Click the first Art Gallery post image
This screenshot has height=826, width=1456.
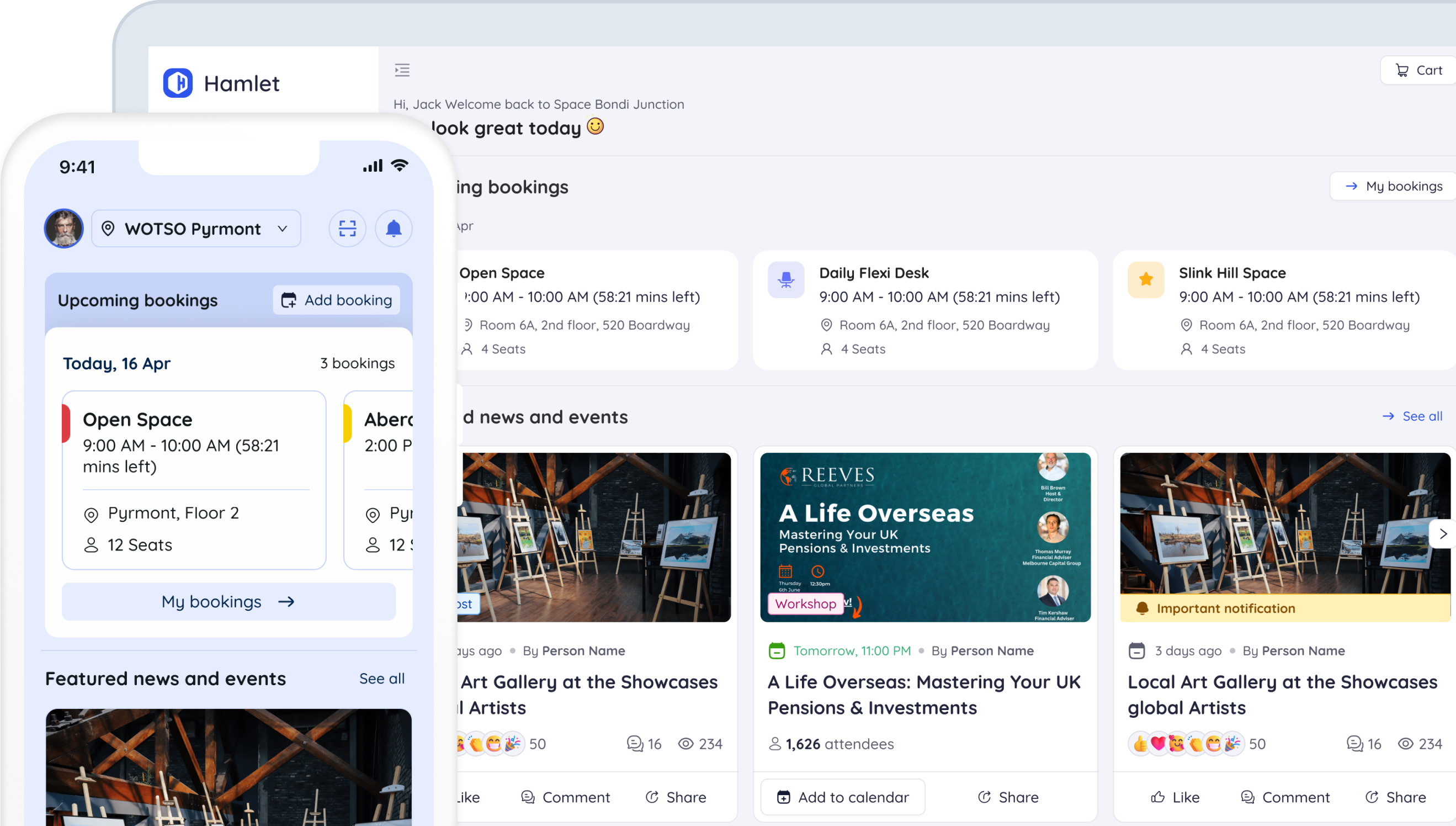click(x=594, y=537)
